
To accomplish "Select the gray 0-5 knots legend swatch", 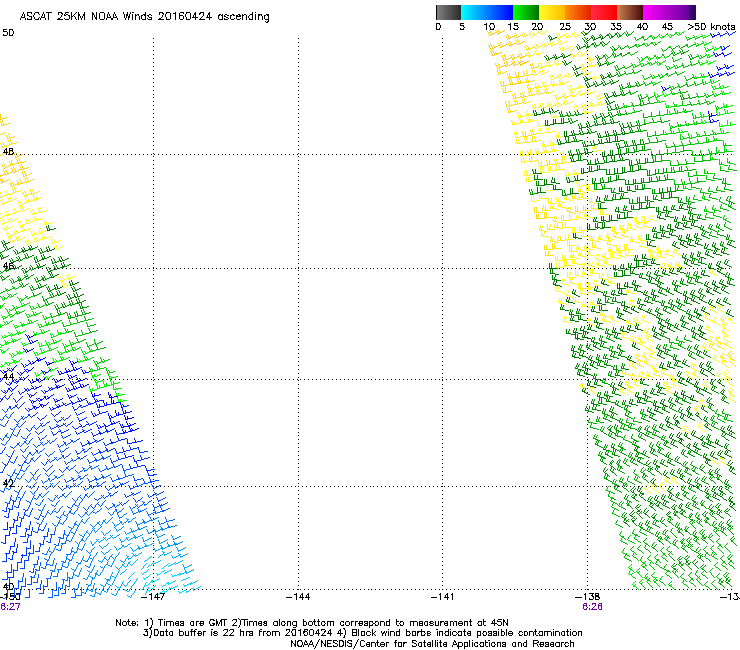I will click(x=448, y=12).
